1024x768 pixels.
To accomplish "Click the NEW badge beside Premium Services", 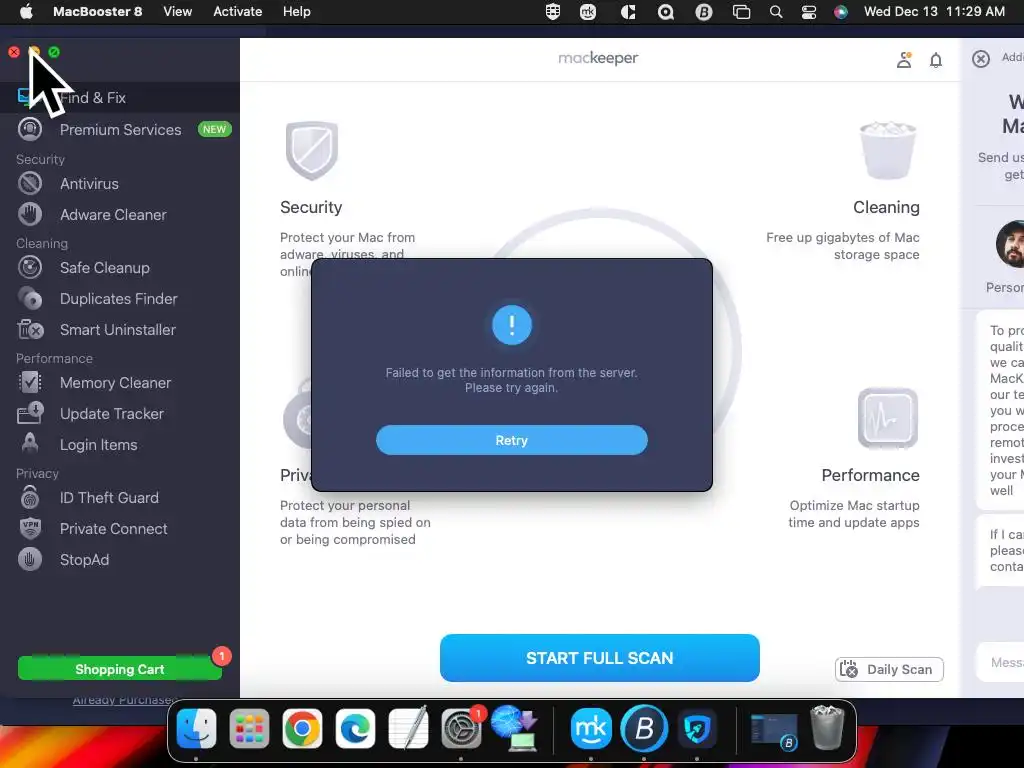I will [x=214, y=129].
